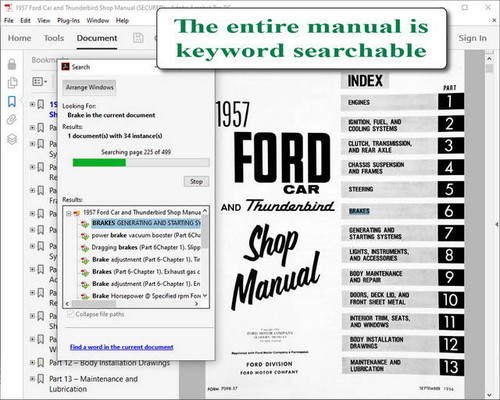Select result 'Brake Horsepower @ Specified rpm'
The width and height of the screenshot is (500, 400).
[146, 296]
